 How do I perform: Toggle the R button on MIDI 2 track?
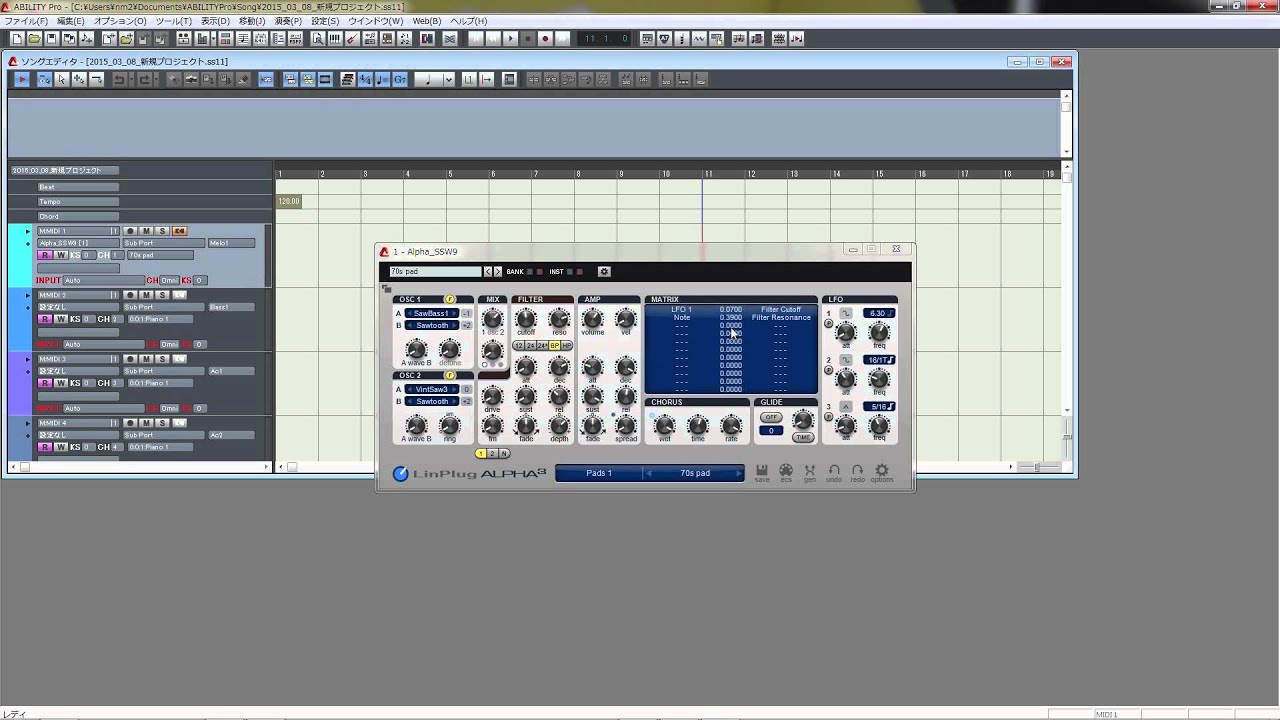pos(44,319)
